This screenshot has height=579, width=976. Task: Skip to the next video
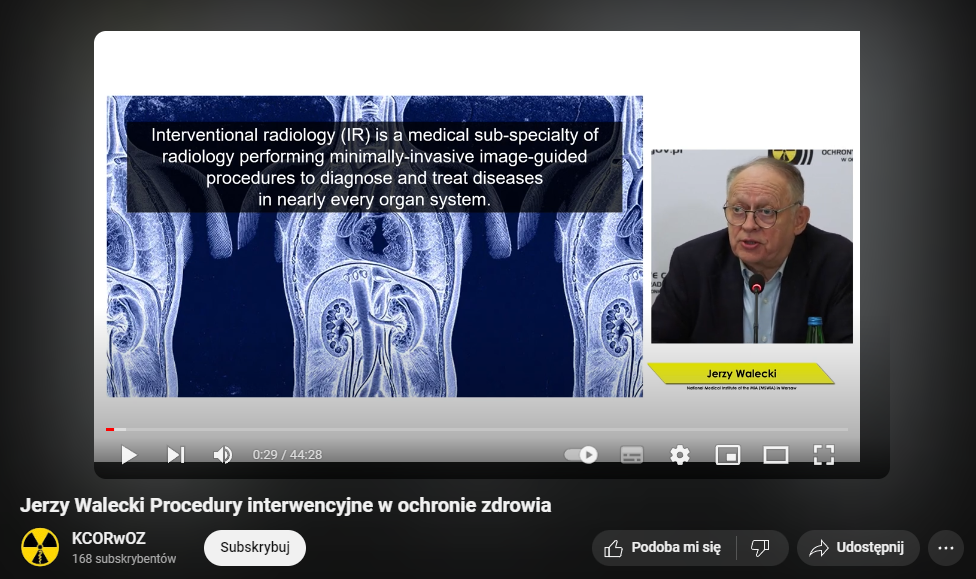[176, 455]
